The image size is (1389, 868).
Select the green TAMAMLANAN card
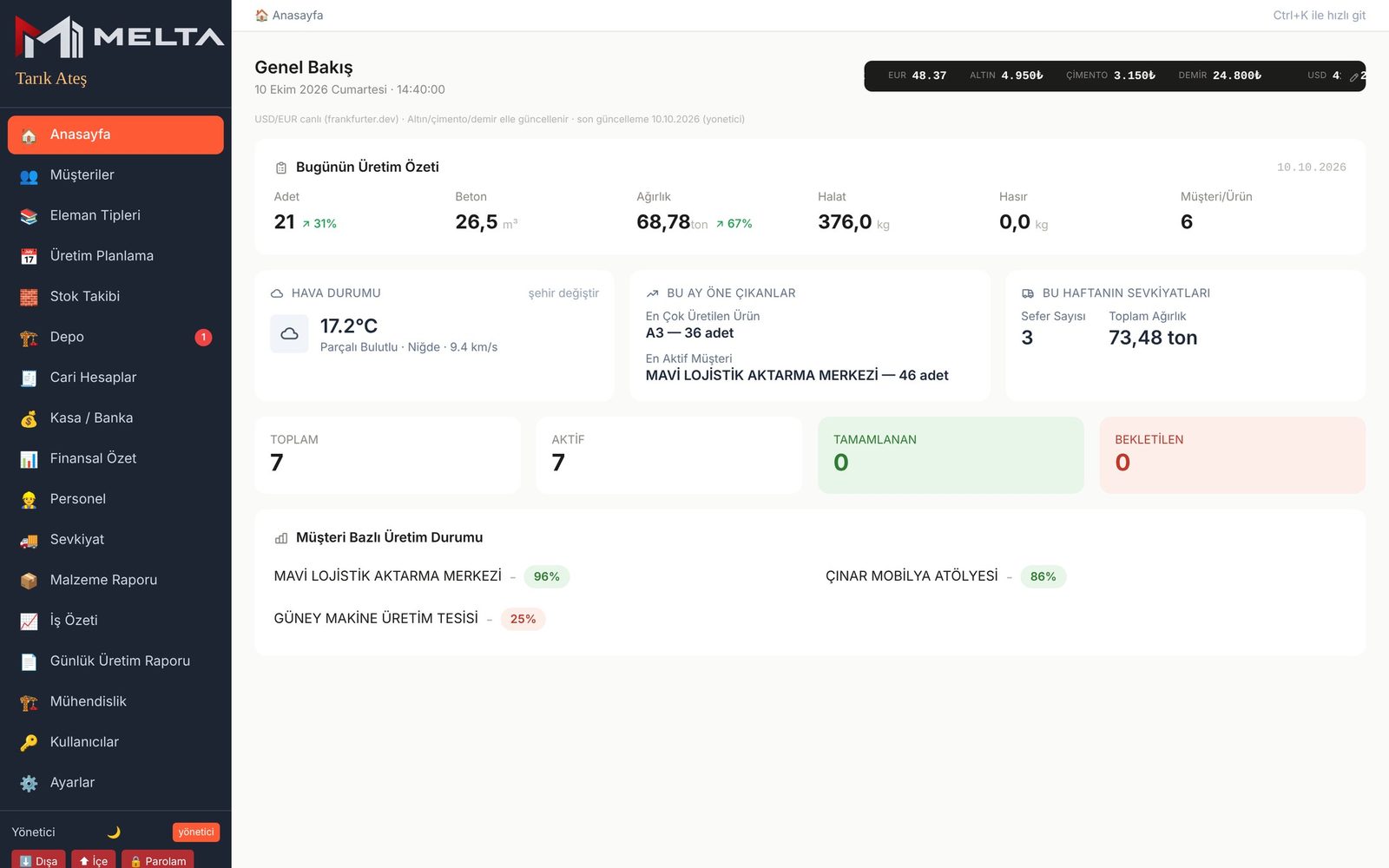point(951,455)
